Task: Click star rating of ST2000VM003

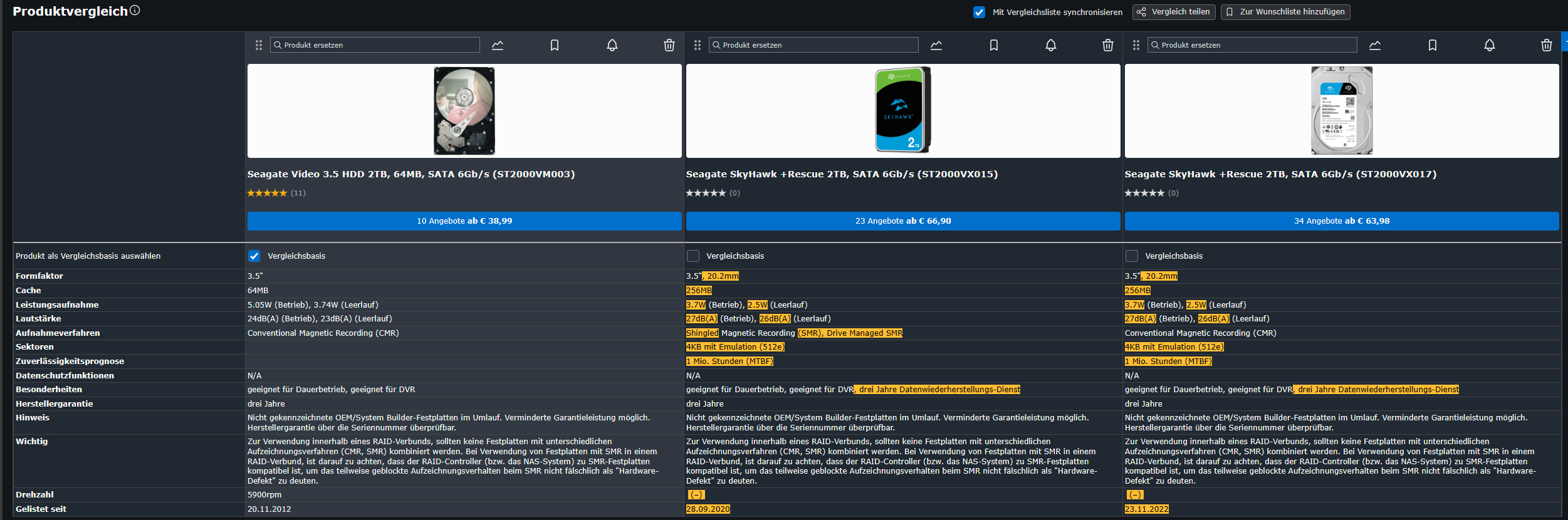Action: click(x=267, y=193)
